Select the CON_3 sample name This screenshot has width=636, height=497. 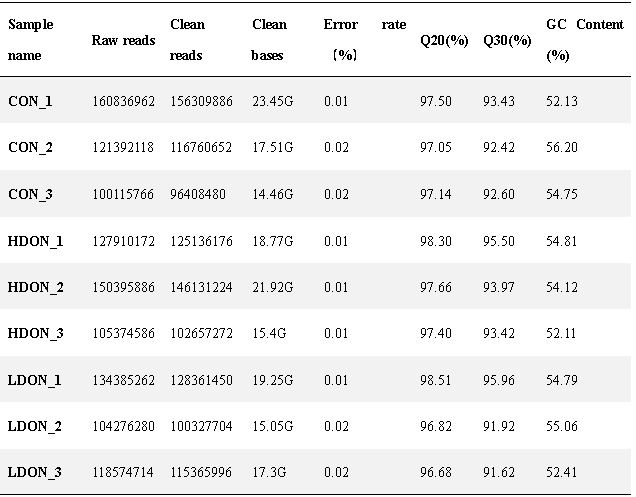31,194
